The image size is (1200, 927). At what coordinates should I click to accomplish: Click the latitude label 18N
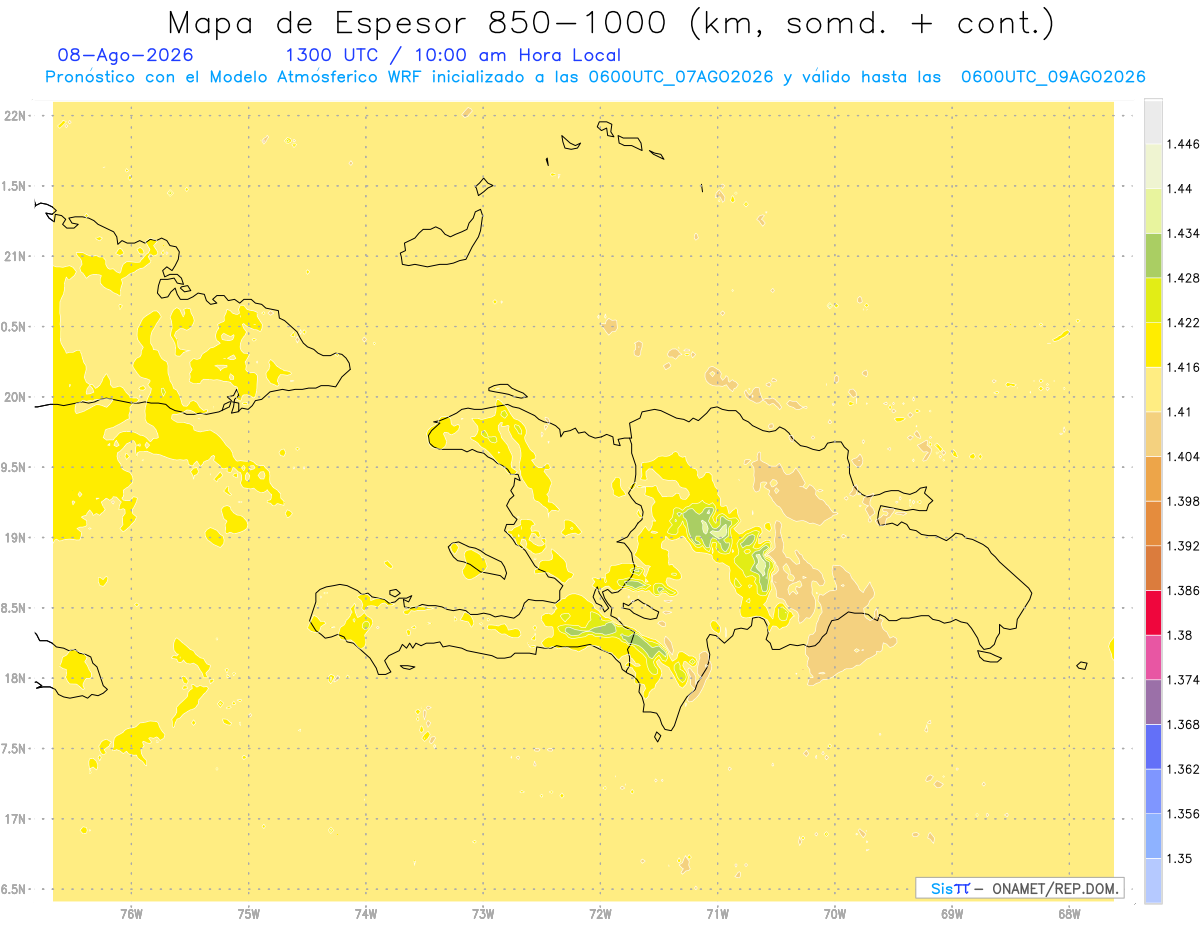[x=16, y=678]
